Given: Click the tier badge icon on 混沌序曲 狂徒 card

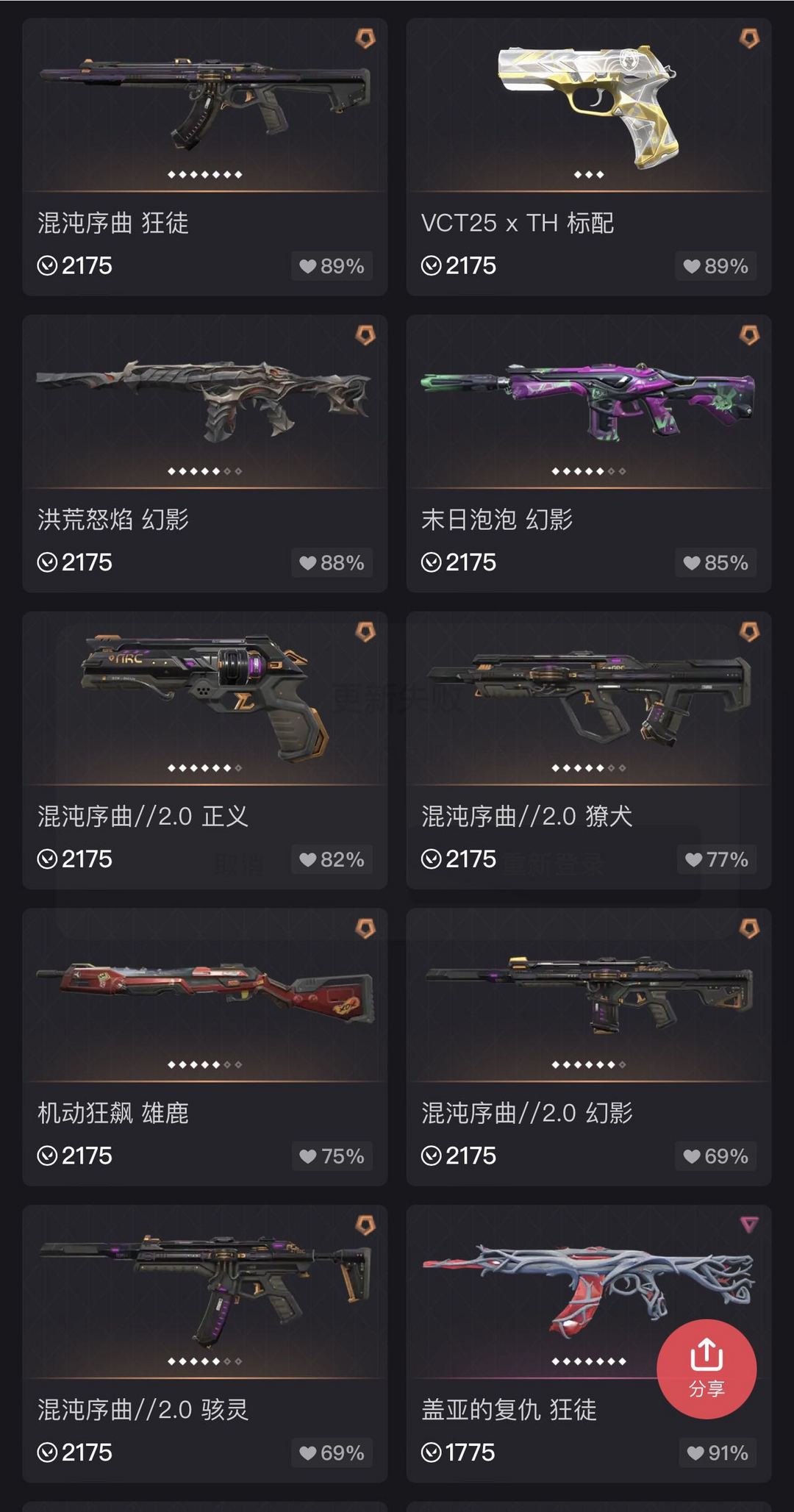Looking at the screenshot, I should [365, 38].
